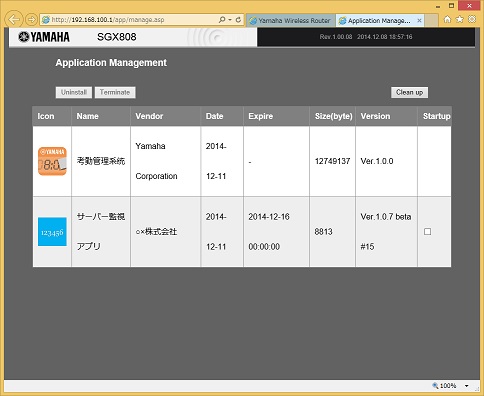The image size is (484, 396).
Task: Click the Size(byte) column header
Action: tap(333, 116)
